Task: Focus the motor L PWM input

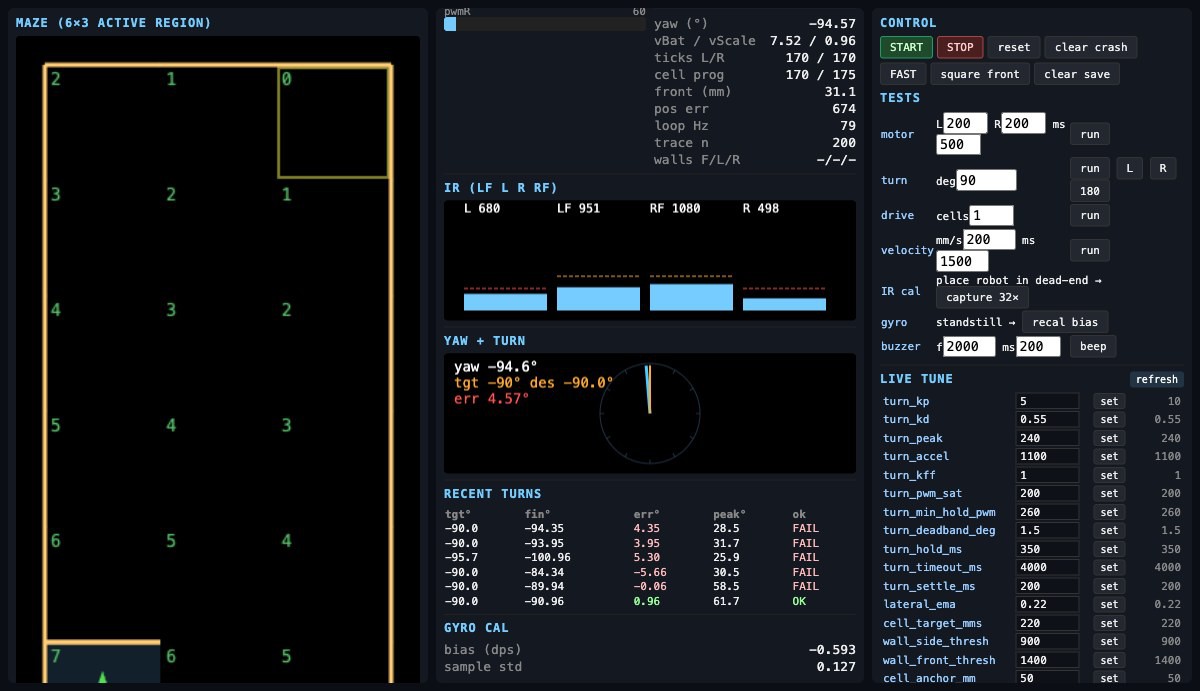Action: point(965,123)
